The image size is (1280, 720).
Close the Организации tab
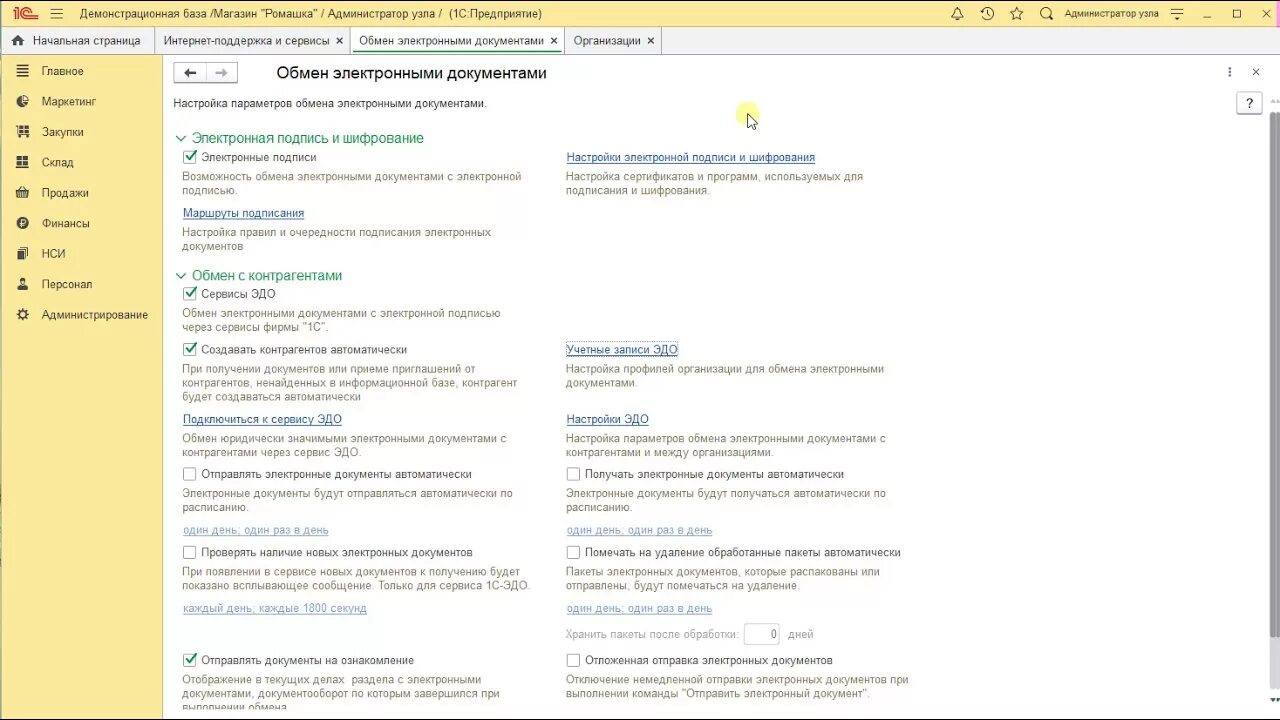point(651,41)
